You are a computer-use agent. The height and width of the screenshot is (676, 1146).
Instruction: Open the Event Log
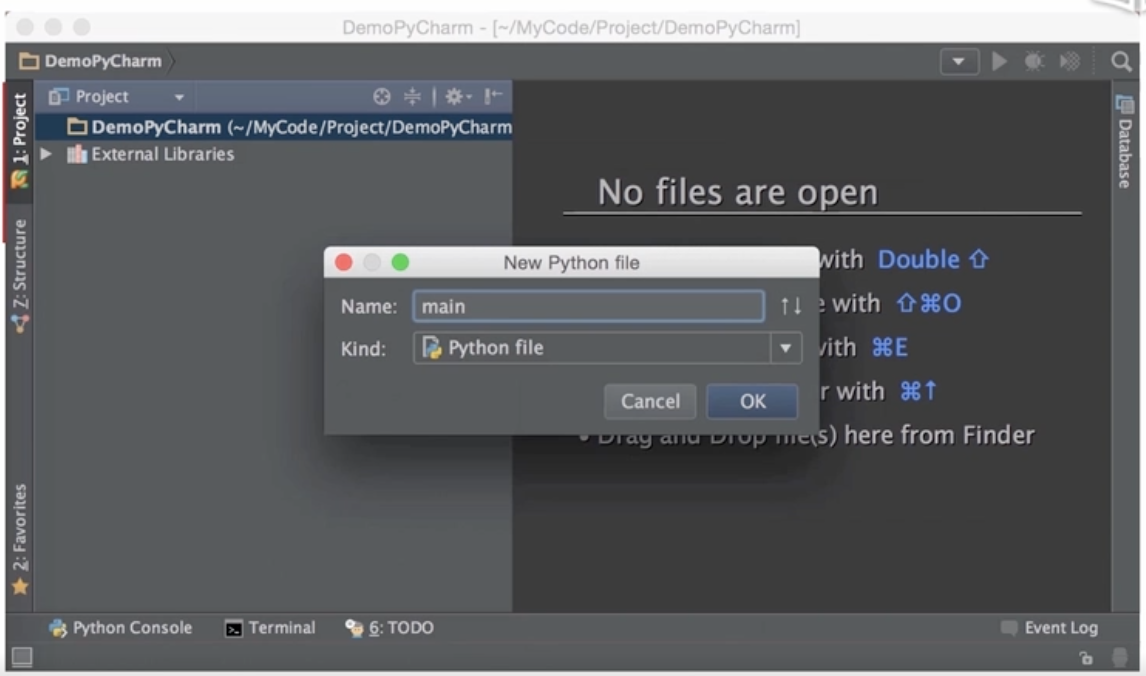[x=1050, y=628]
